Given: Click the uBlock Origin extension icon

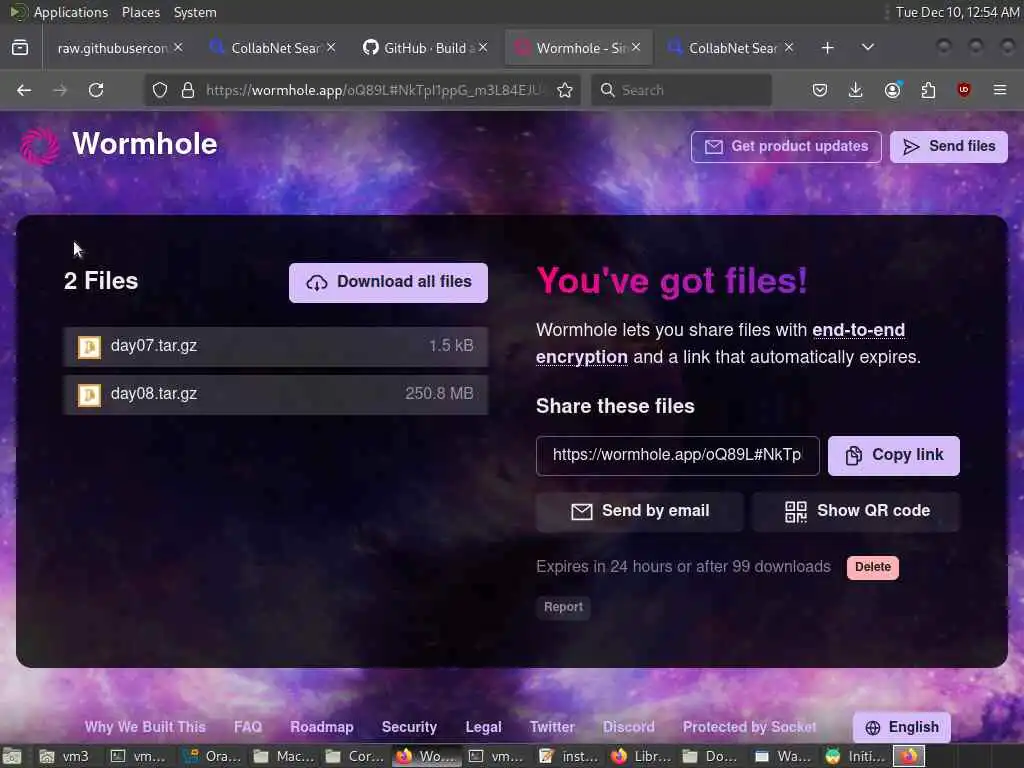Looking at the screenshot, I should tap(964, 90).
